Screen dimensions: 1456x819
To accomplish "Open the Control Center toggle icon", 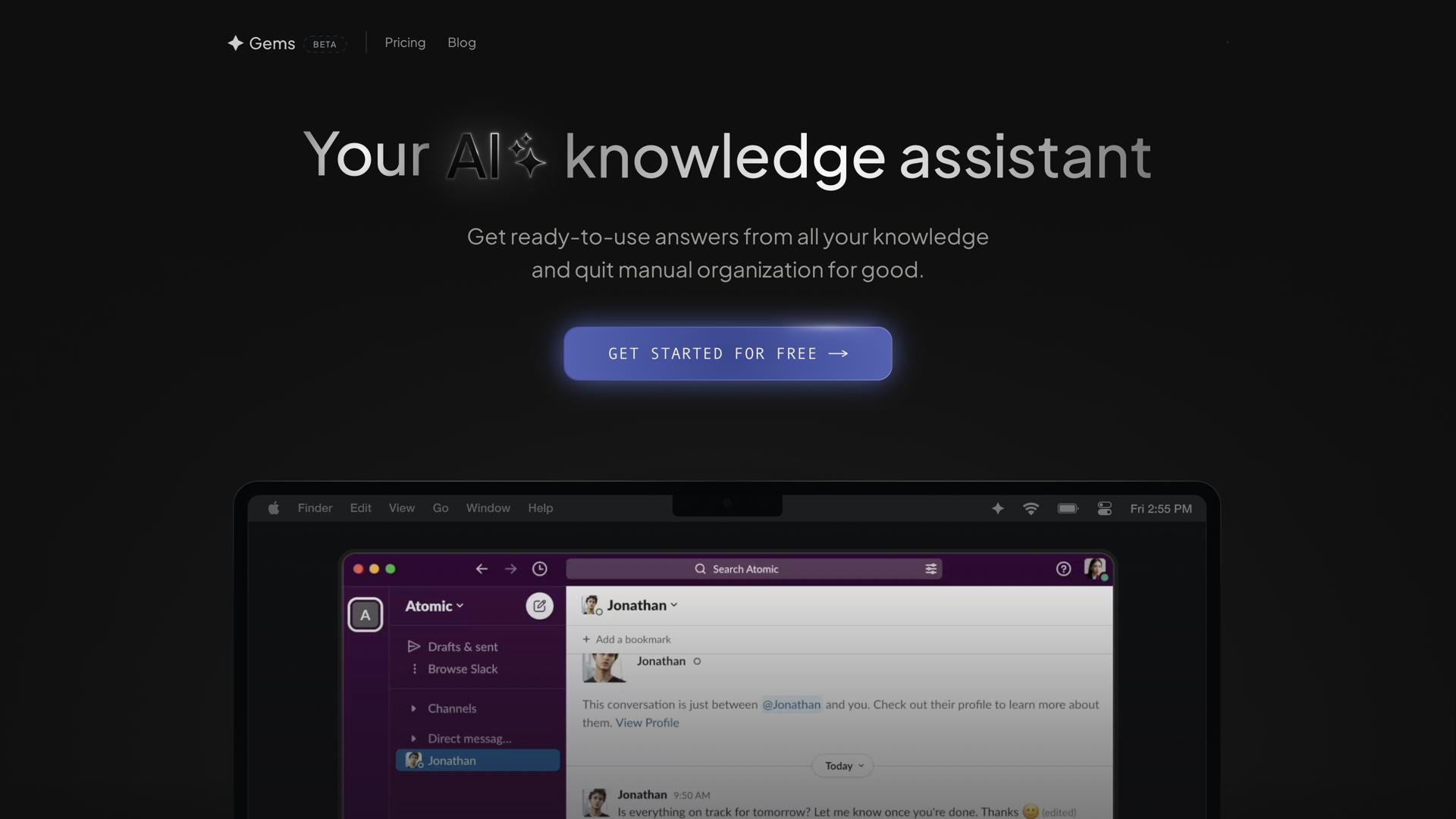I will (1104, 509).
